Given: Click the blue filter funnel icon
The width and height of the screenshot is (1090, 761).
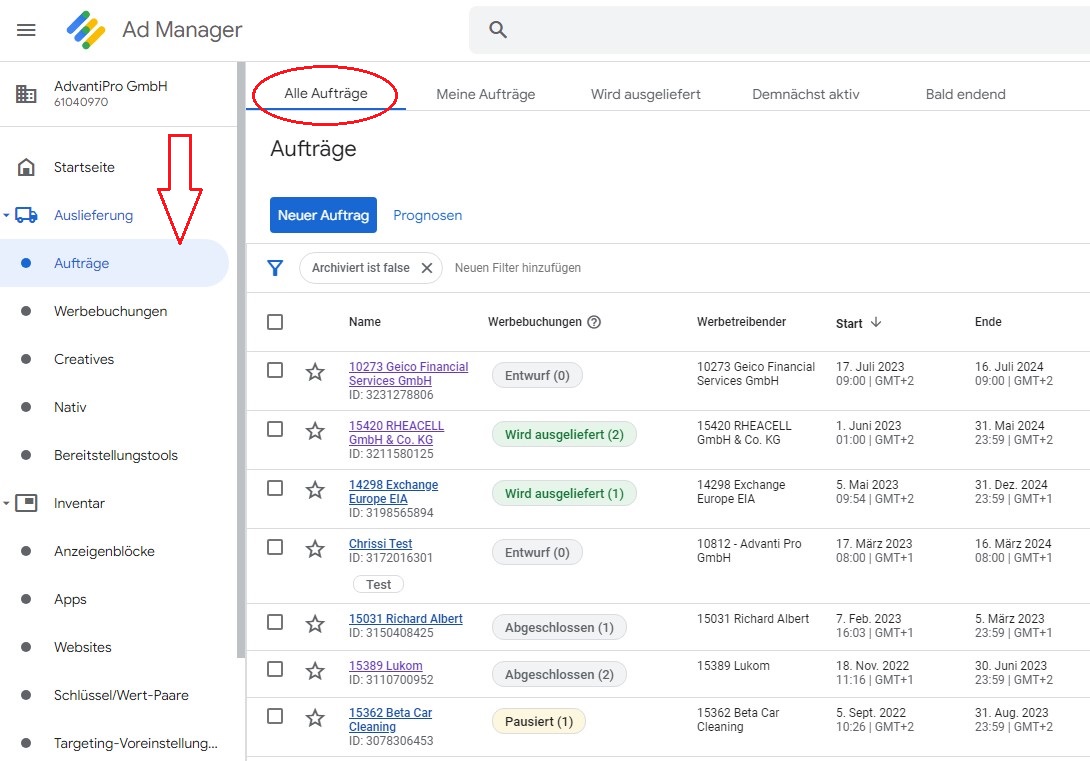Looking at the screenshot, I should (275, 268).
